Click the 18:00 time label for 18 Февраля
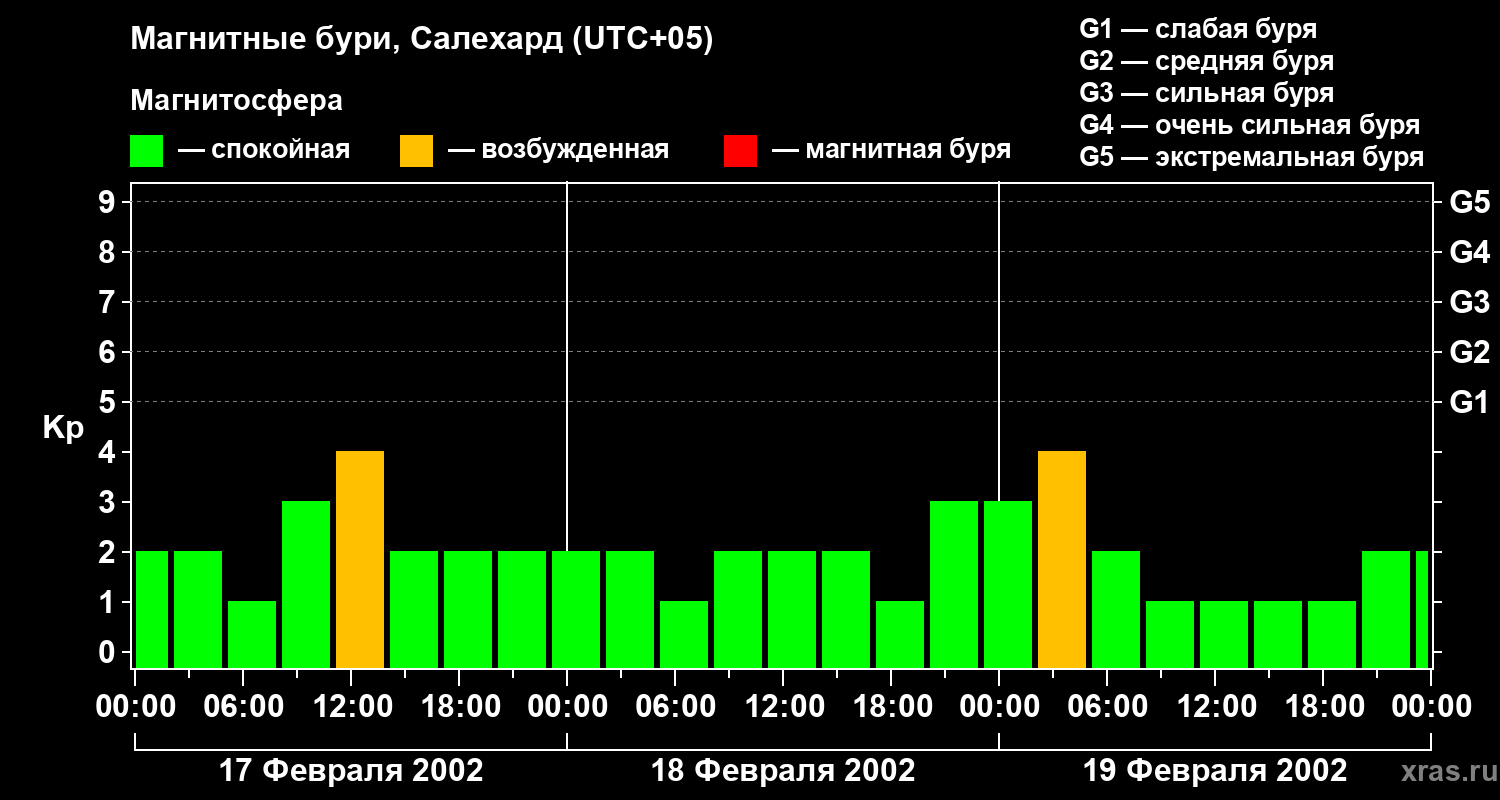Image resolution: width=1500 pixels, height=800 pixels. pyautogui.click(x=891, y=707)
